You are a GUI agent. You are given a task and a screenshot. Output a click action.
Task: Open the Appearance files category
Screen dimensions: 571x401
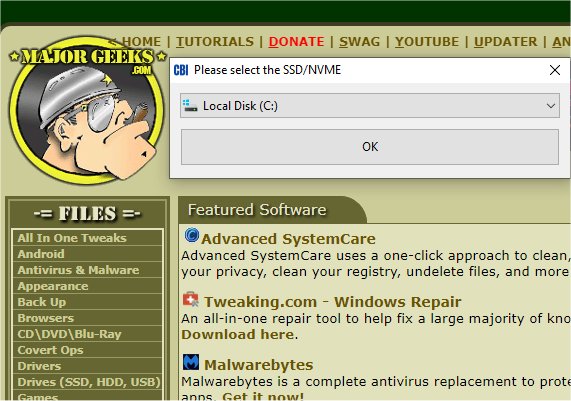(x=87, y=286)
